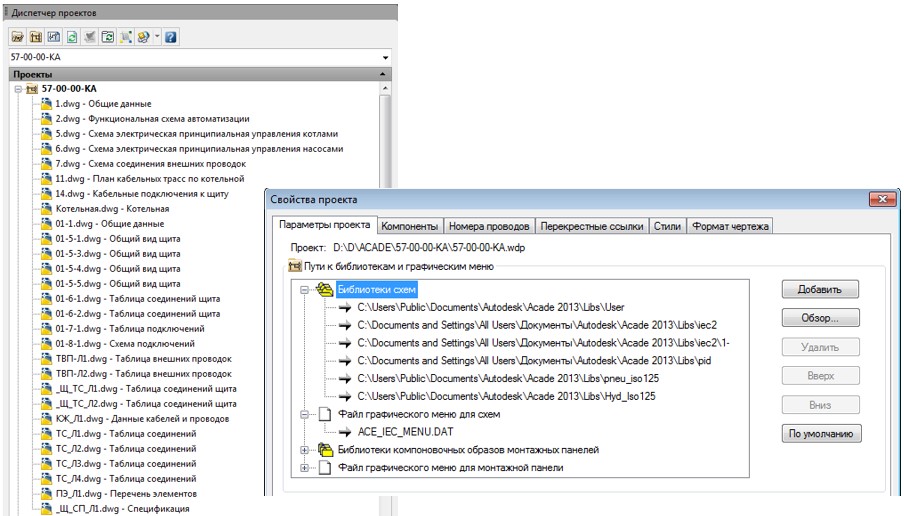This screenshot has width=904, height=516.
Task: Switch to the Компоненты tab
Action: [410, 227]
